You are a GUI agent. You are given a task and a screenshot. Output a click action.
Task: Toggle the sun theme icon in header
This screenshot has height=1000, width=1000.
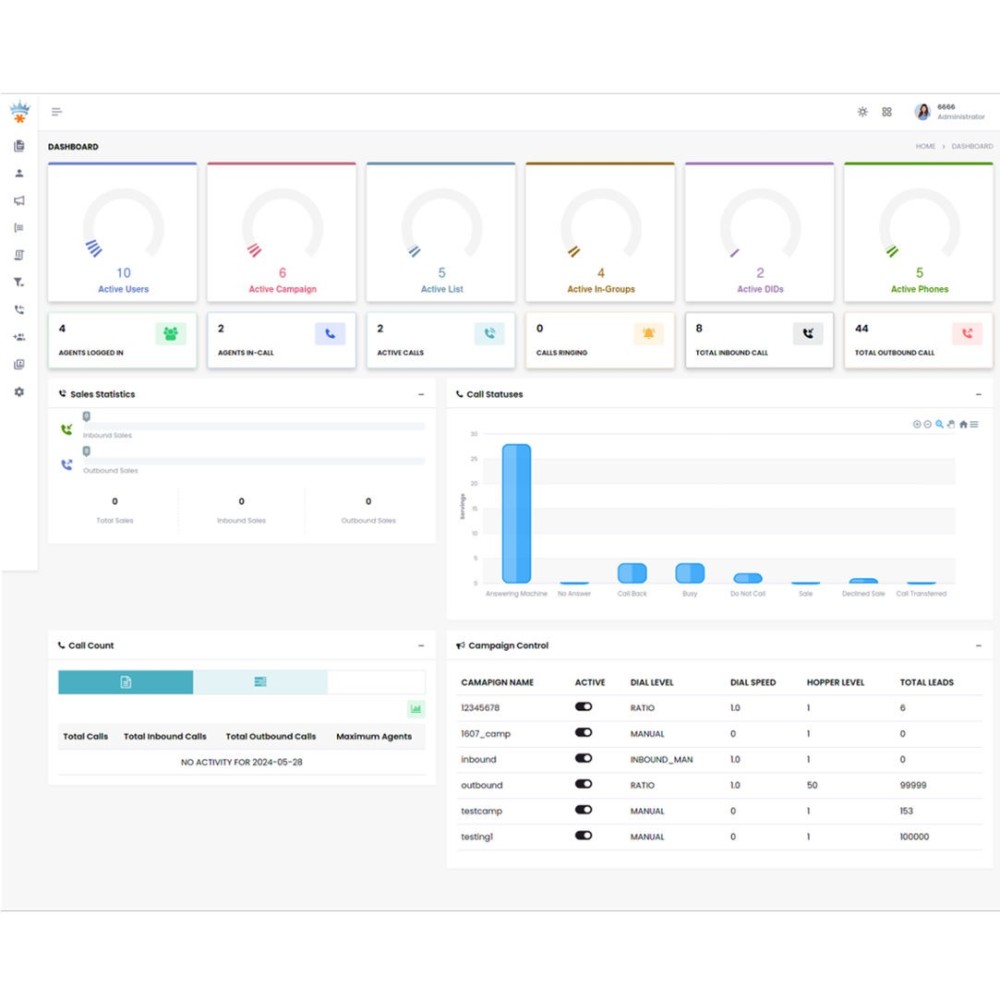(862, 112)
